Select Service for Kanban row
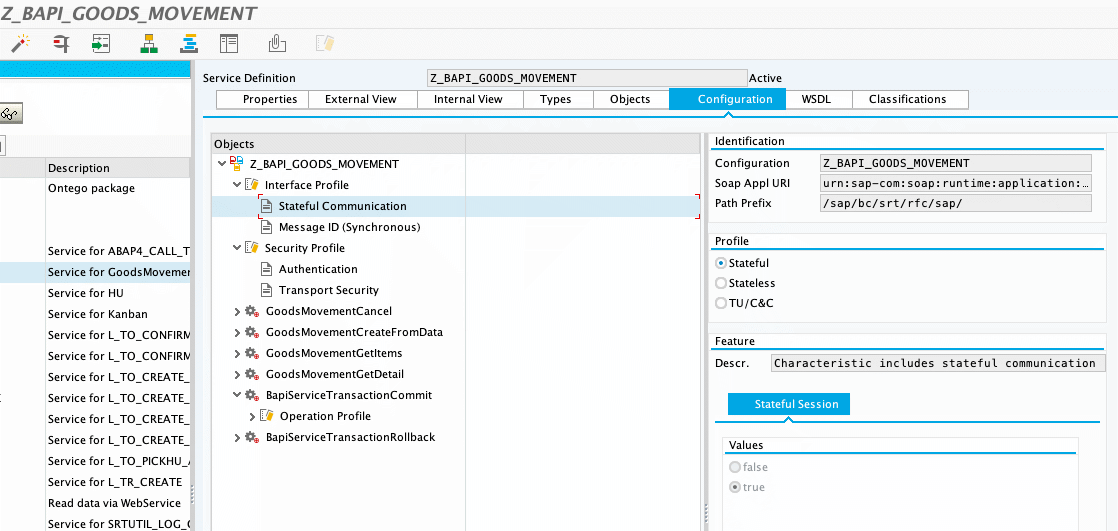Viewport: 1118px width, 531px height. pyautogui.click(x=98, y=314)
